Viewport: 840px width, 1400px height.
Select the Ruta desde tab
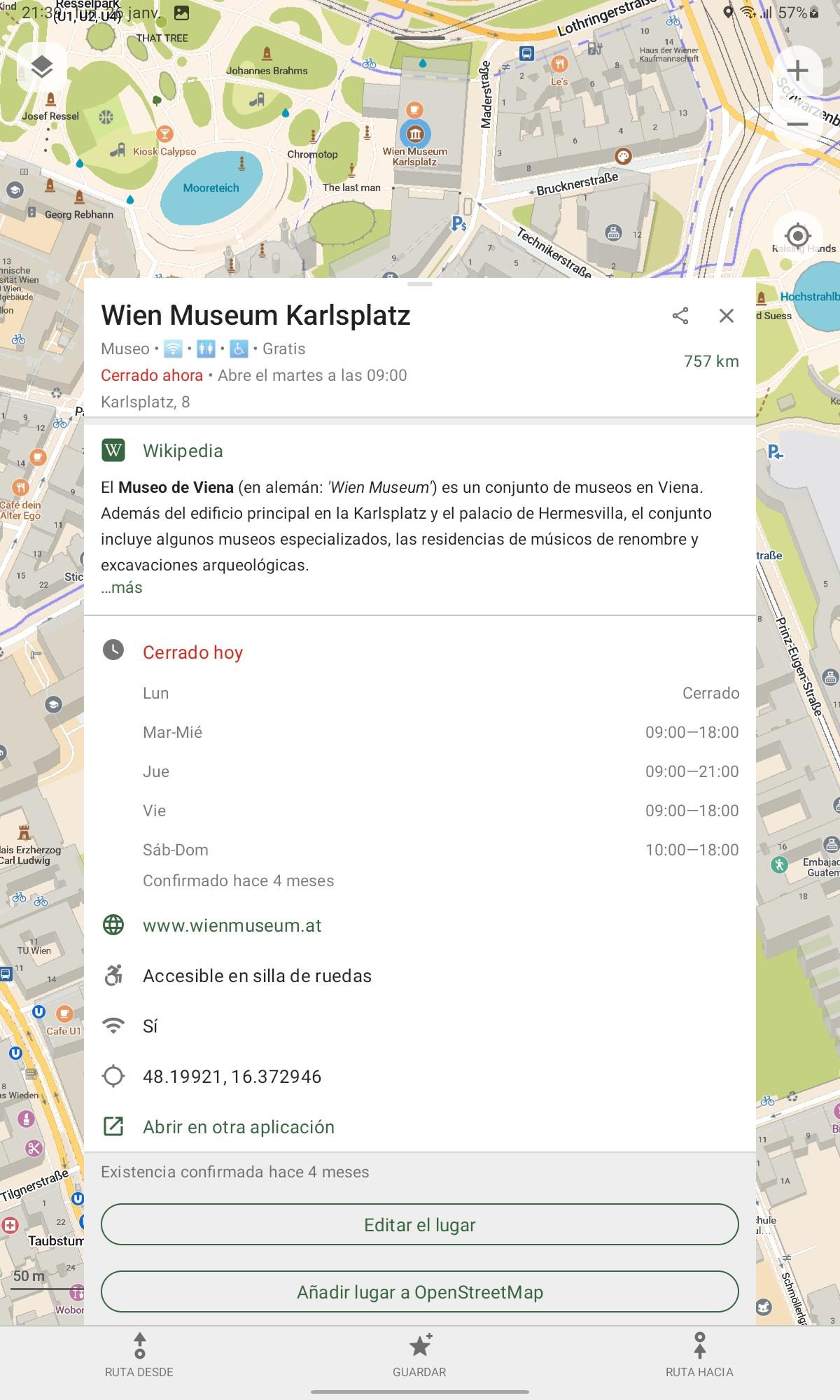tap(139, 1355)
